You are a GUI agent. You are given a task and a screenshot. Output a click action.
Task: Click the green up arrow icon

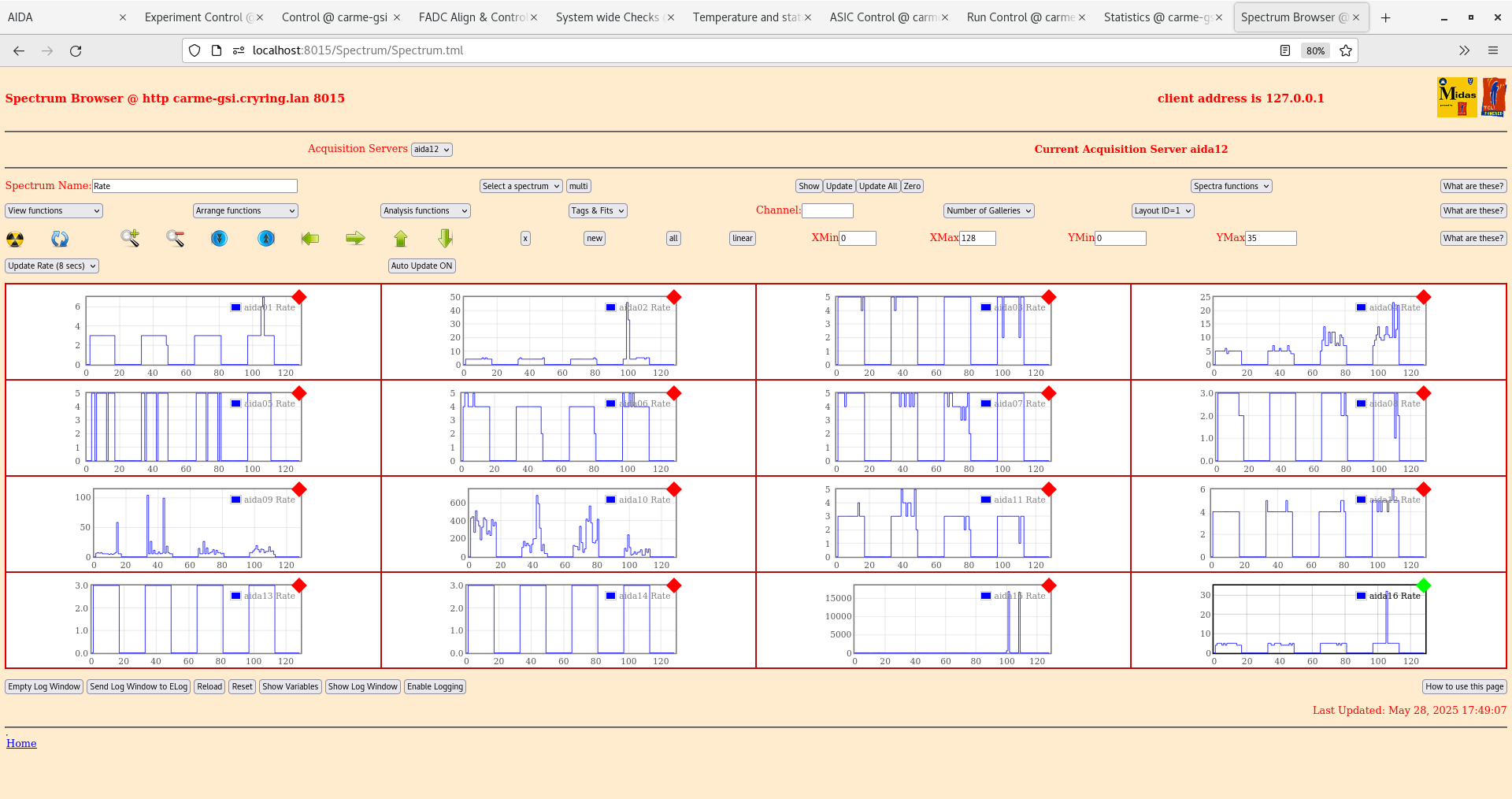401,238
